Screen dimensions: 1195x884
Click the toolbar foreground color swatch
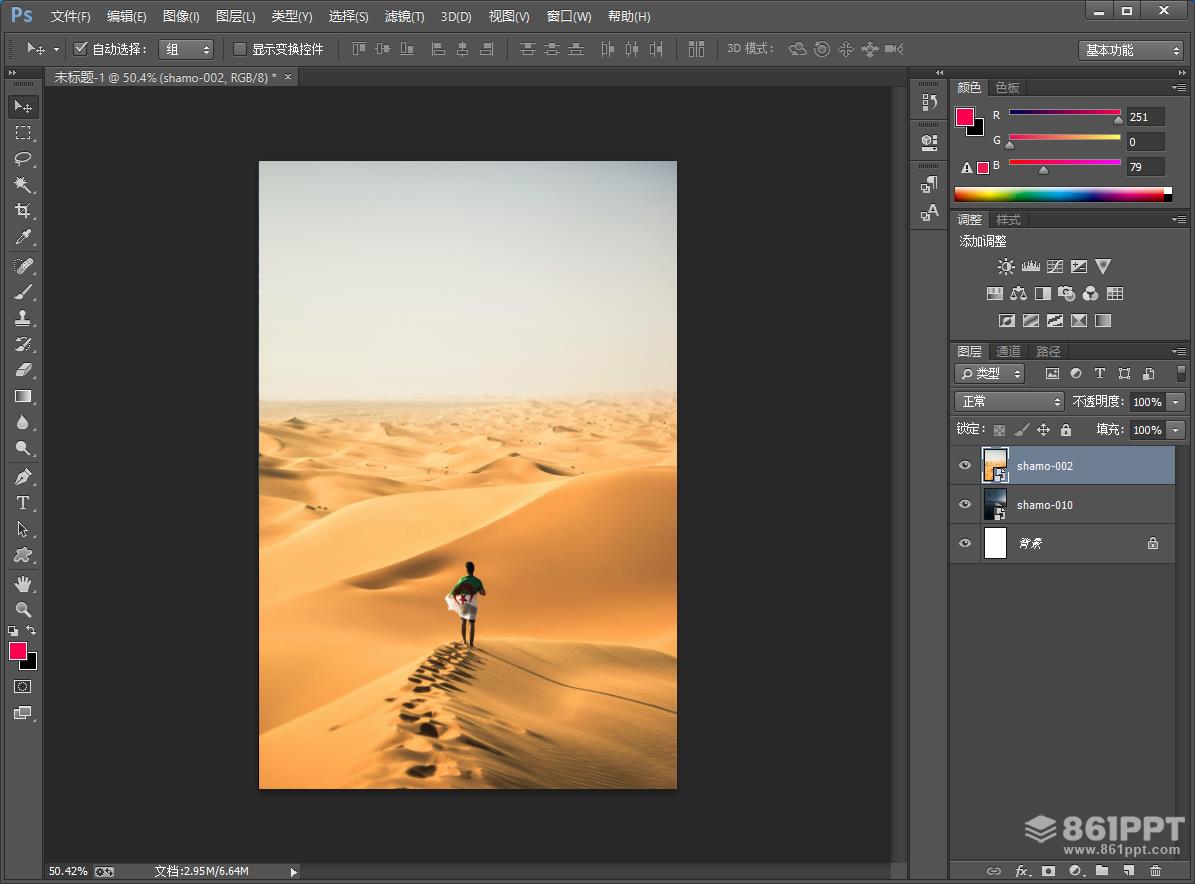point(18,652)
